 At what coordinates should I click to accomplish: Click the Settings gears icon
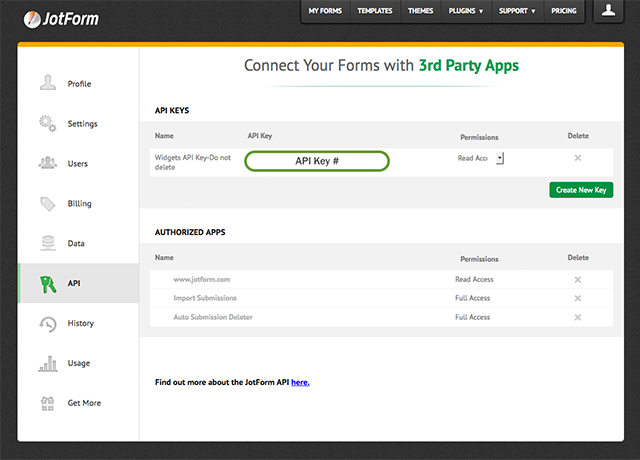coord(48,123)
